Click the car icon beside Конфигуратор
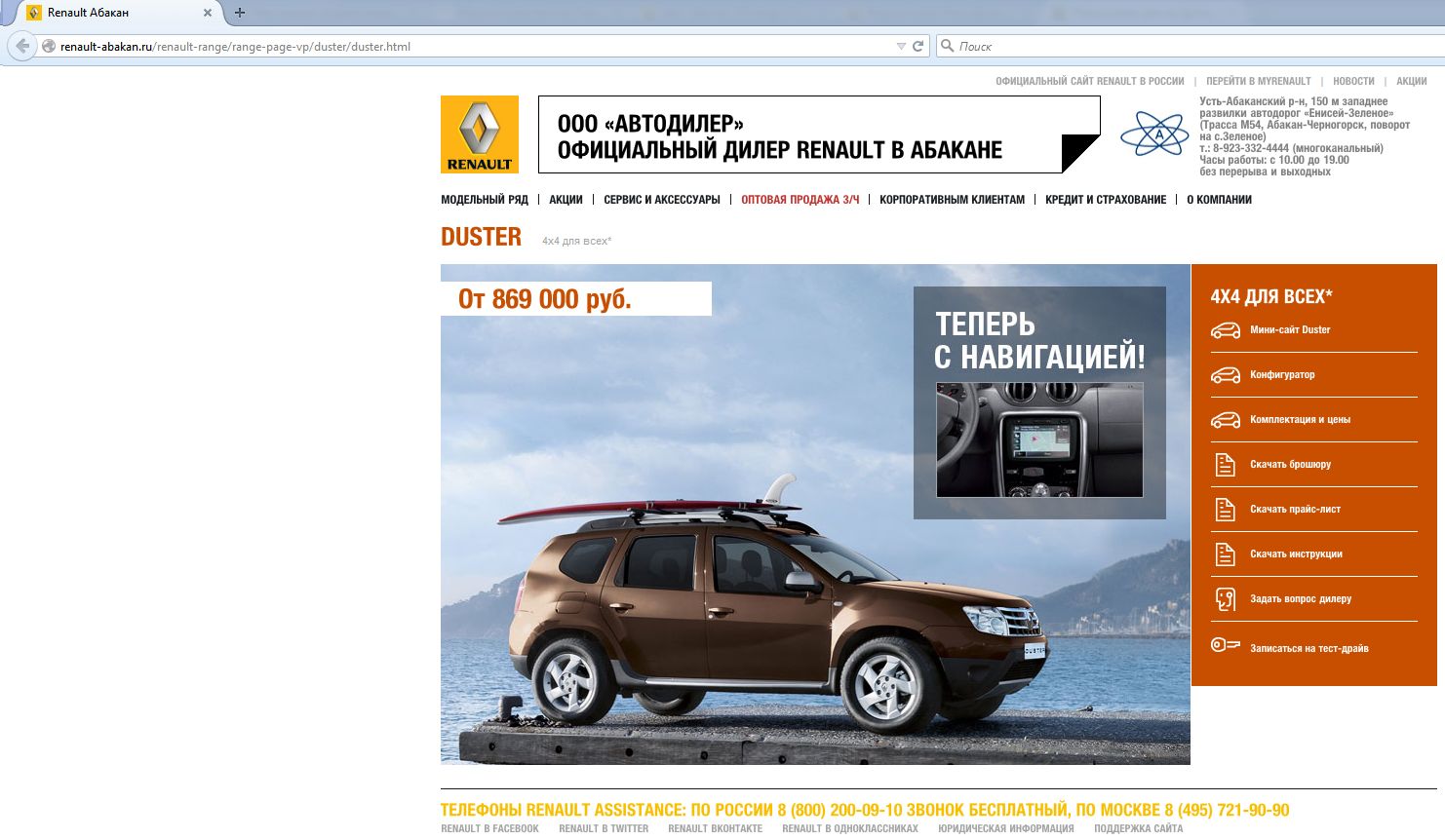 1226,375
